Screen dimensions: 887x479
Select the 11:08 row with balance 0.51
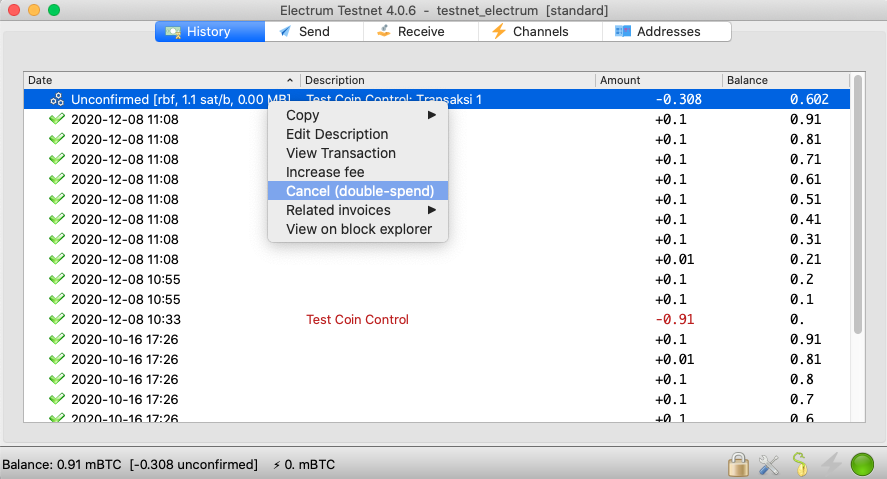tap(436, 200)
